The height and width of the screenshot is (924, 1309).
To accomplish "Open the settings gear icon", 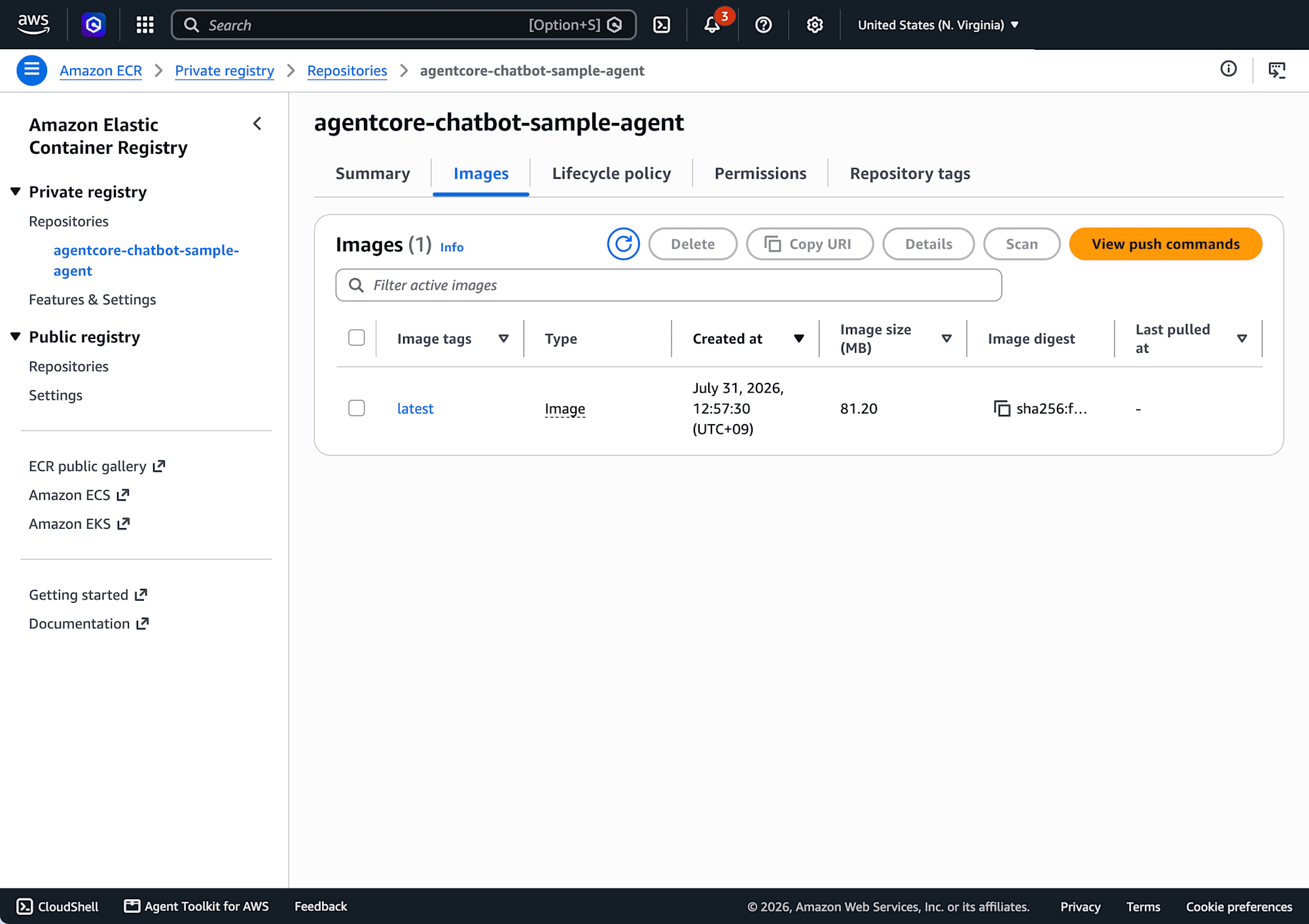I will click(x=814, y=25).
